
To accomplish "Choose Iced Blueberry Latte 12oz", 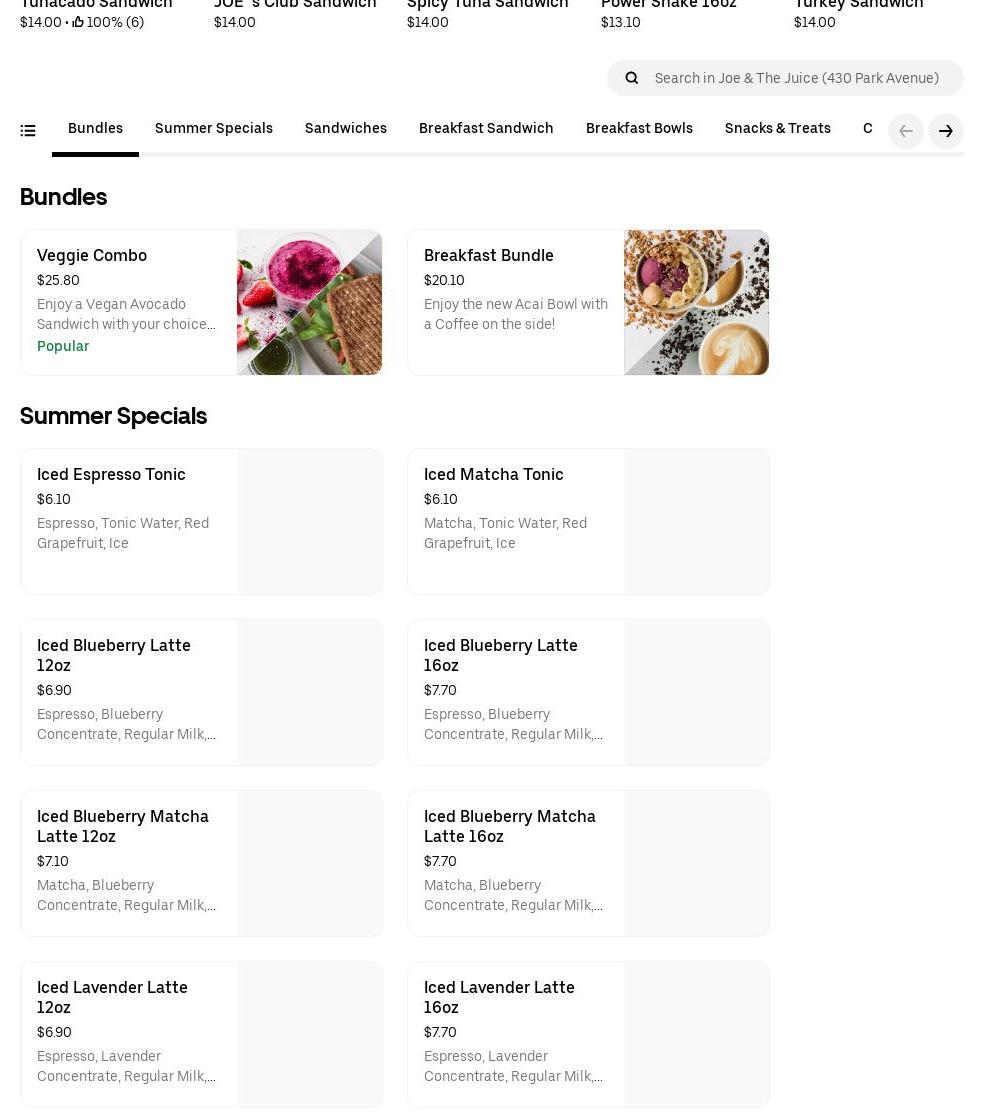I will (201, 692).
